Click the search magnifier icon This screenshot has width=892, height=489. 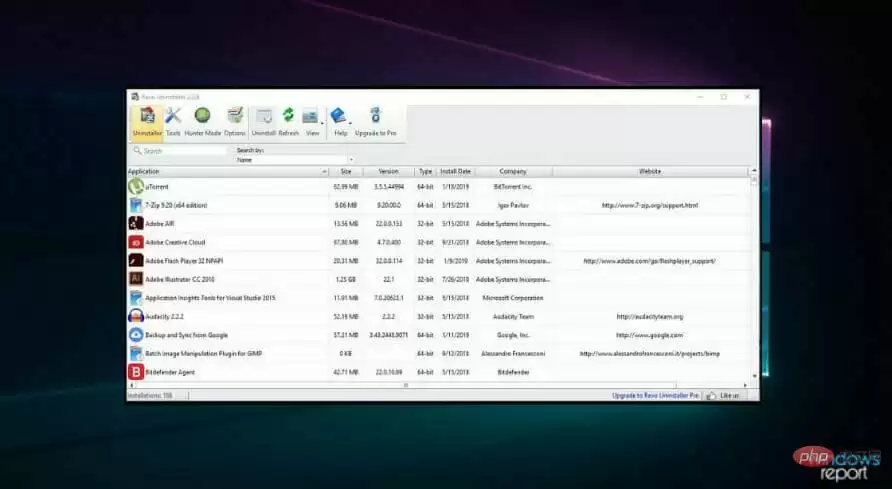(137, 151)
